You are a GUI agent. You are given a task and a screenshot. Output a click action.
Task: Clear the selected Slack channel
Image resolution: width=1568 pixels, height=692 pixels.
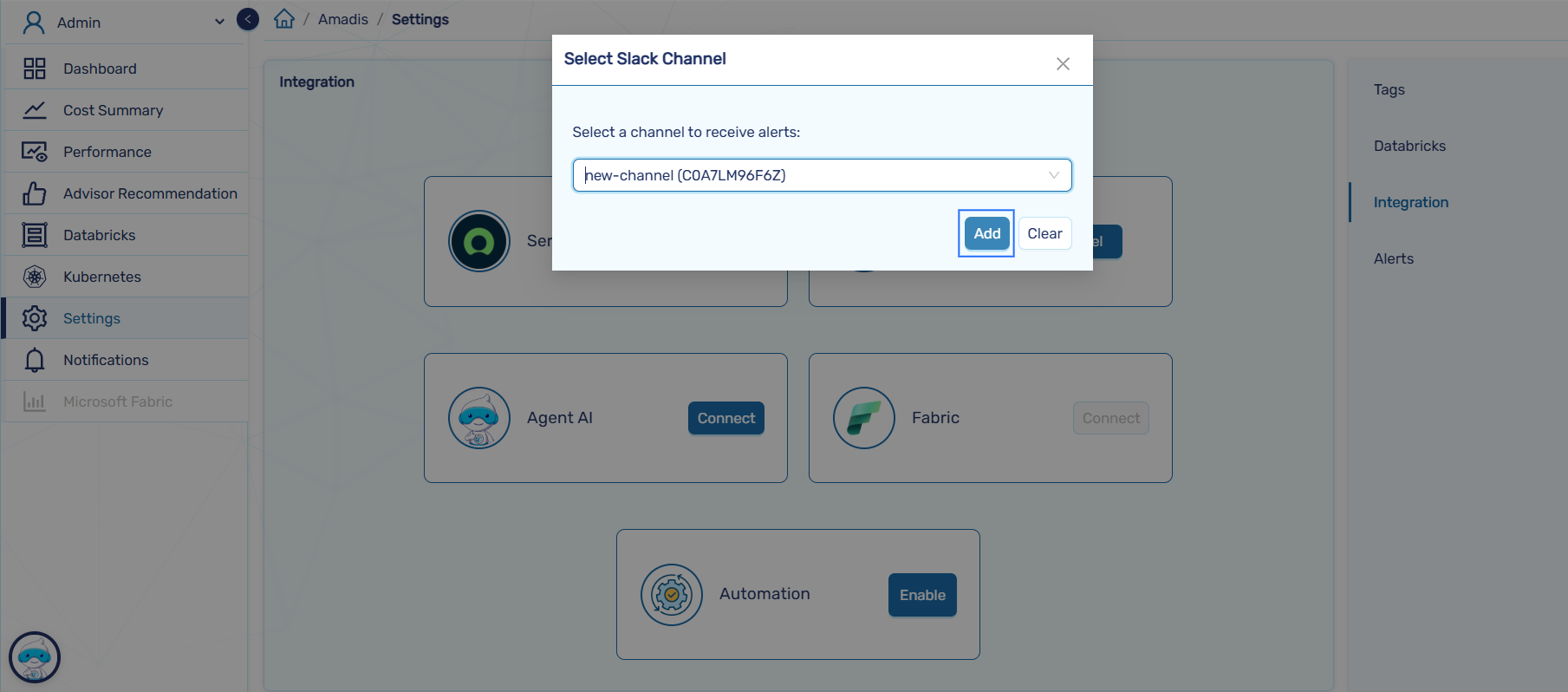(x=1044, y=233)
